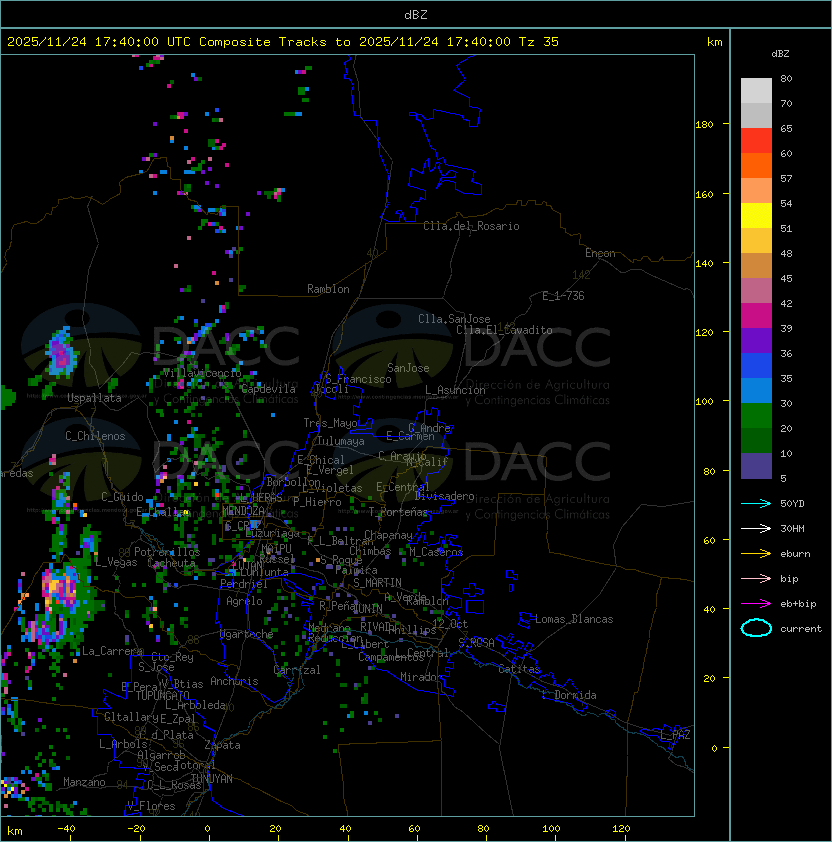Select the green 20-30 dBZ swatch
The image size is (832, 842).
click(756, 416)
